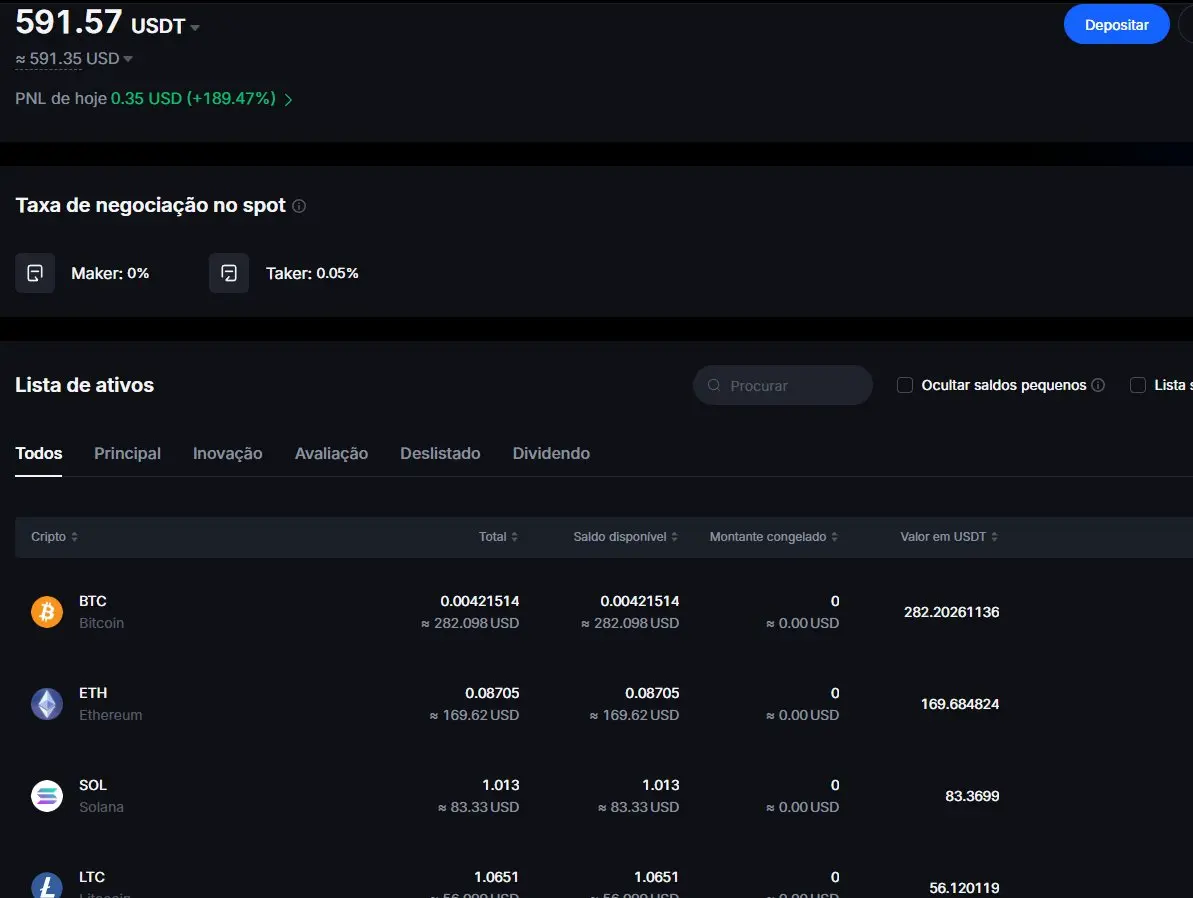Sort by Valor em USDT column arrows
Viewport: 1193px width, 898px height.
coord(994,537)
